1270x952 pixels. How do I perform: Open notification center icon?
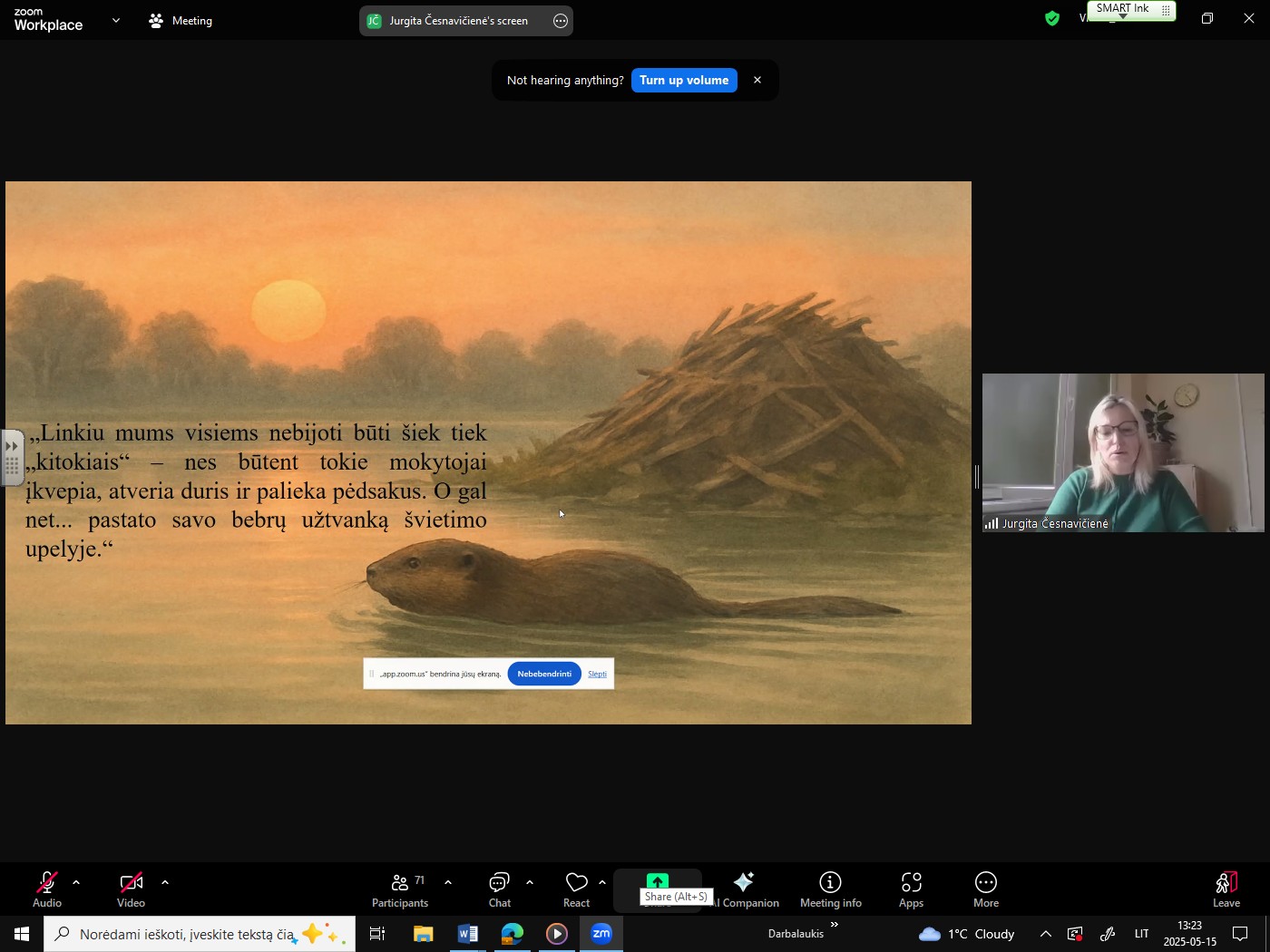tap(1241, 934)
